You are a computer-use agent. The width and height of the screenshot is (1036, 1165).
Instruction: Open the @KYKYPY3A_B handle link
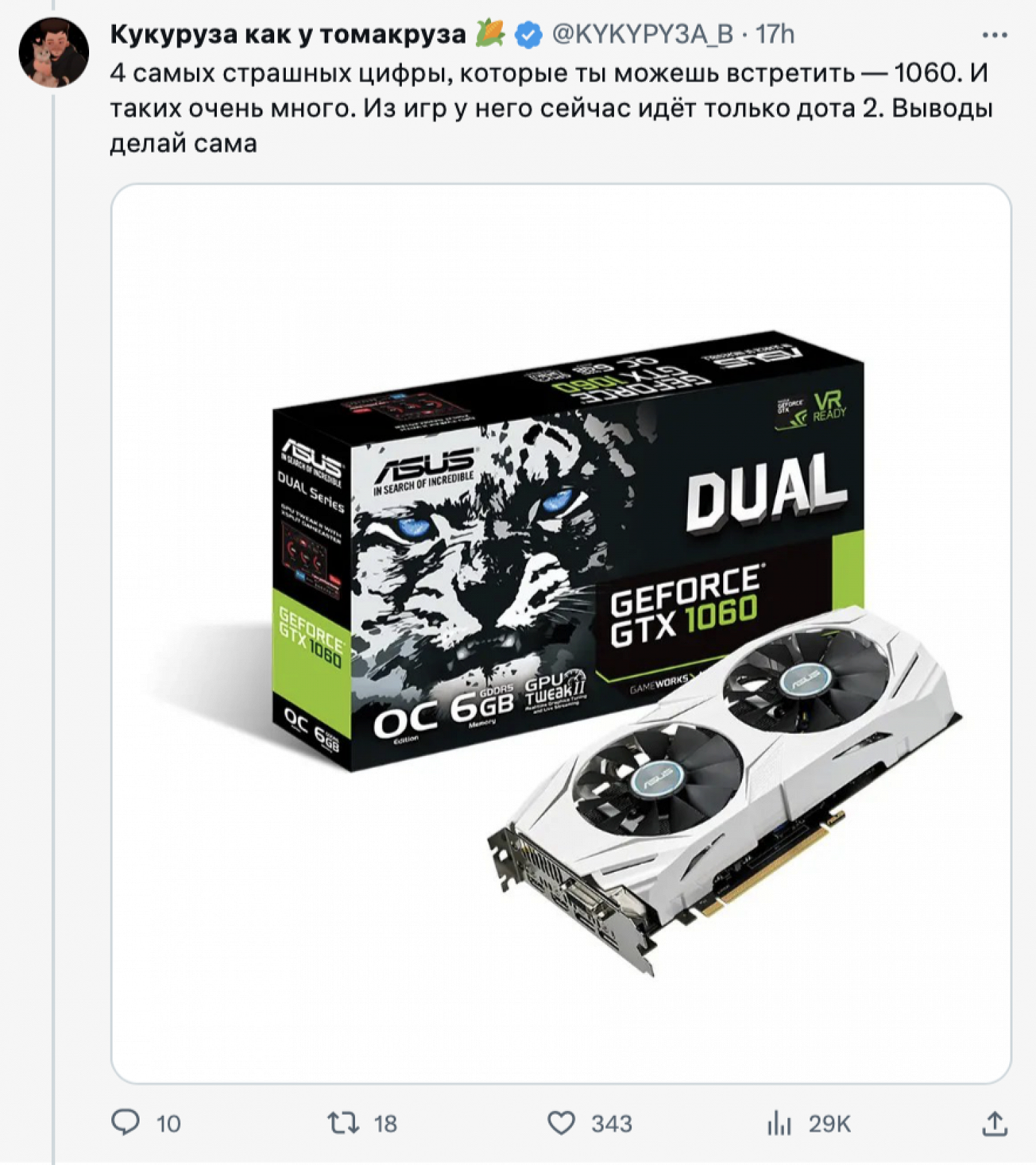point(642,34)
